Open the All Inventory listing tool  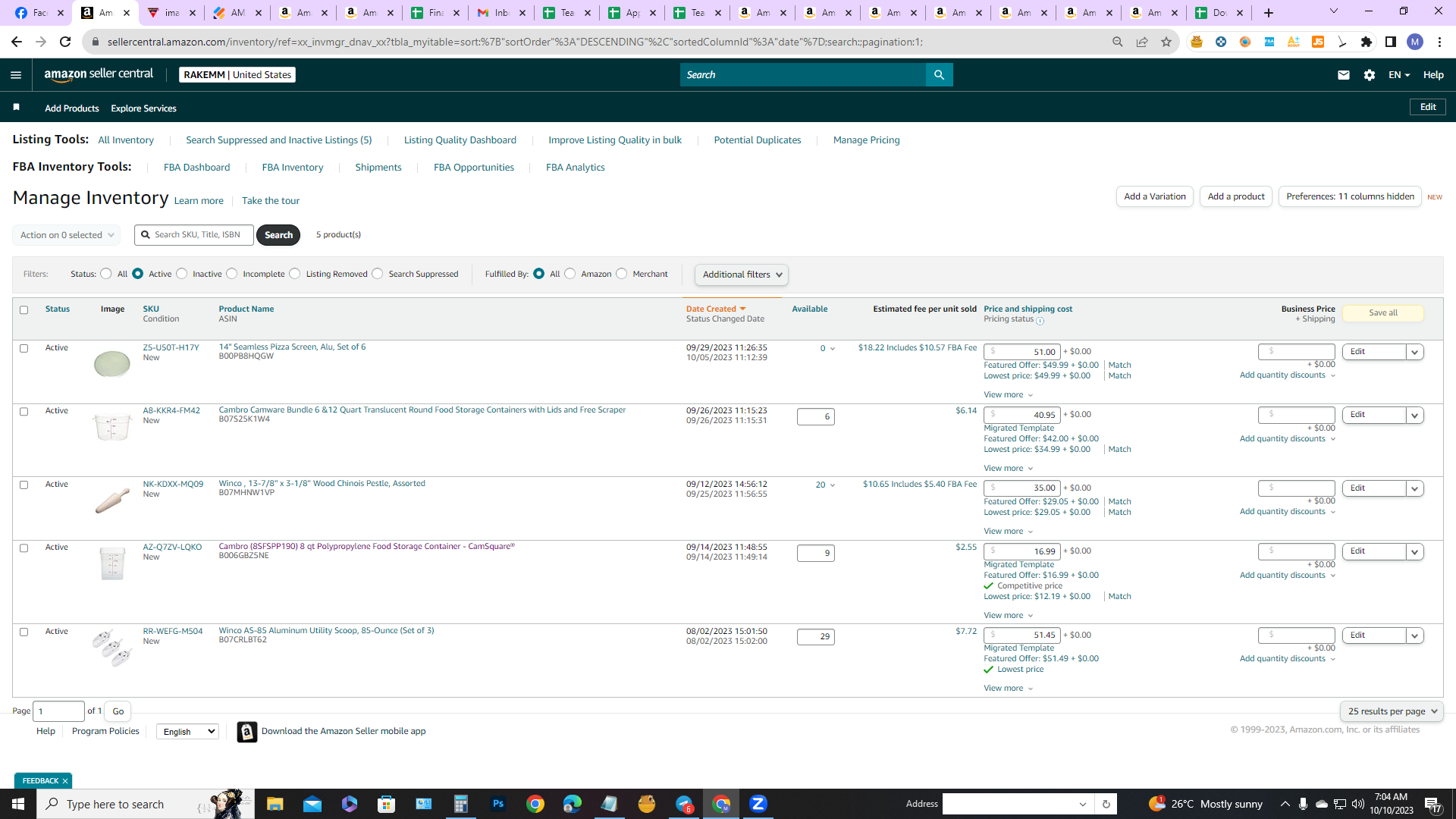tap(126, 140)
